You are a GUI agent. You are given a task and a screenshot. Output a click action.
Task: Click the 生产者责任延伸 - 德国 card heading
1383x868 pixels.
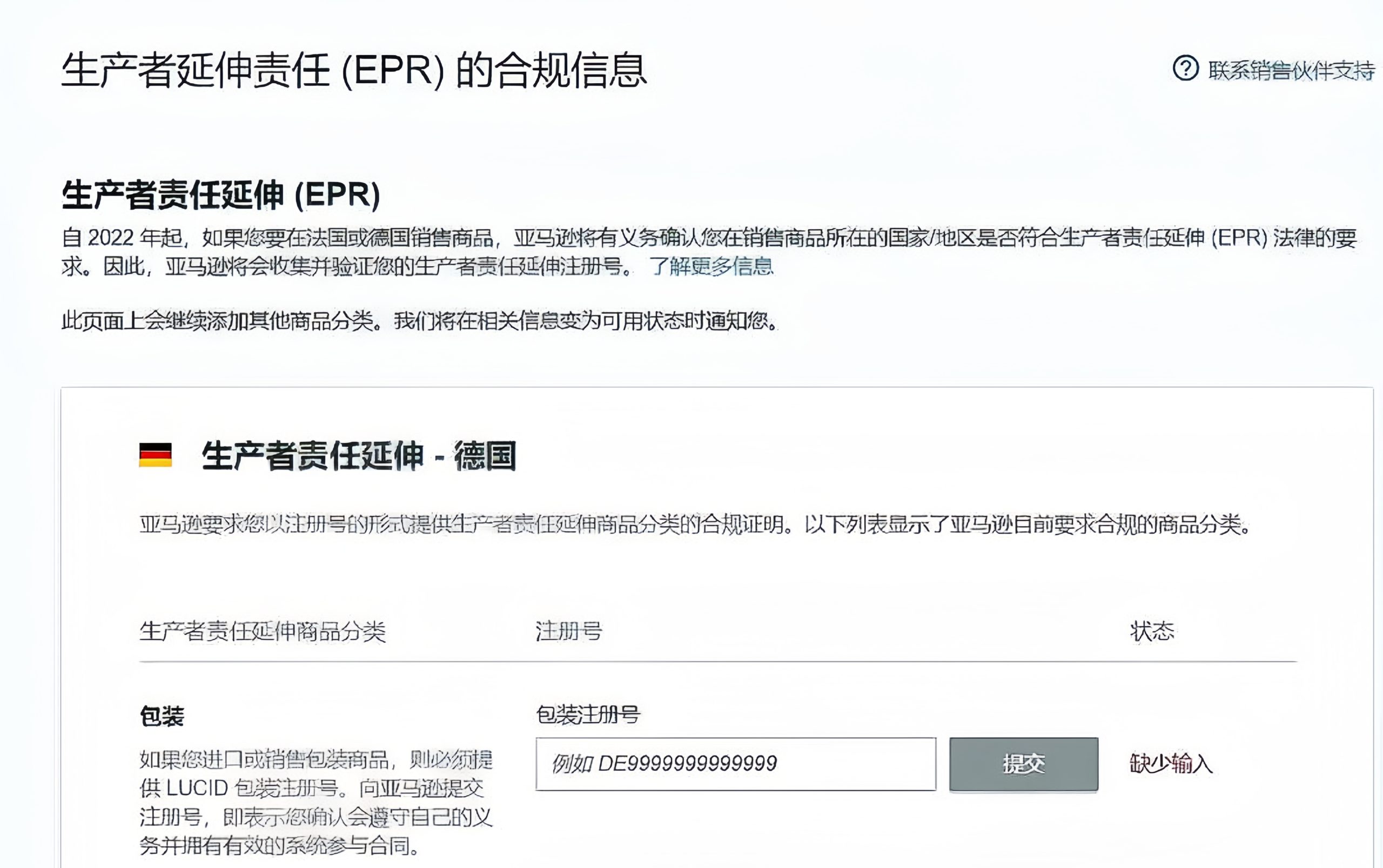pyautogui.click(x=359, y=456)
